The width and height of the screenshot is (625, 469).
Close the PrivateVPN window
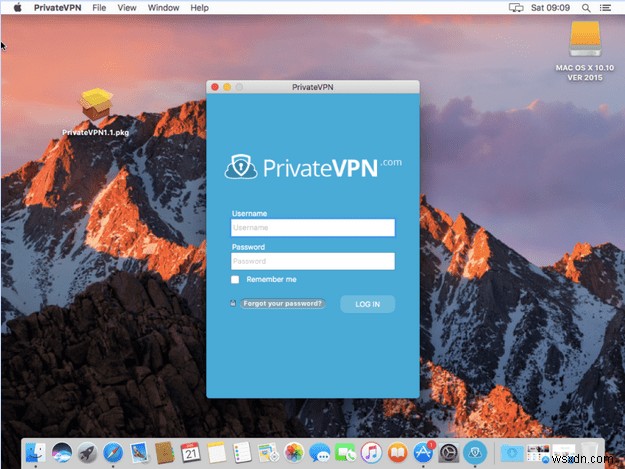click(x=215, y=87)
